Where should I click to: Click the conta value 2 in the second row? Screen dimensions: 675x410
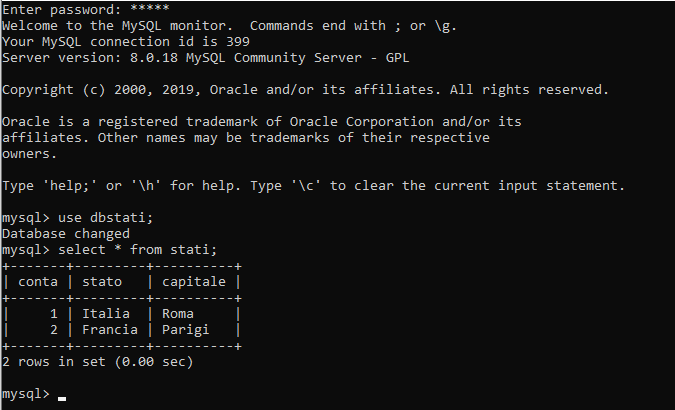54,329
